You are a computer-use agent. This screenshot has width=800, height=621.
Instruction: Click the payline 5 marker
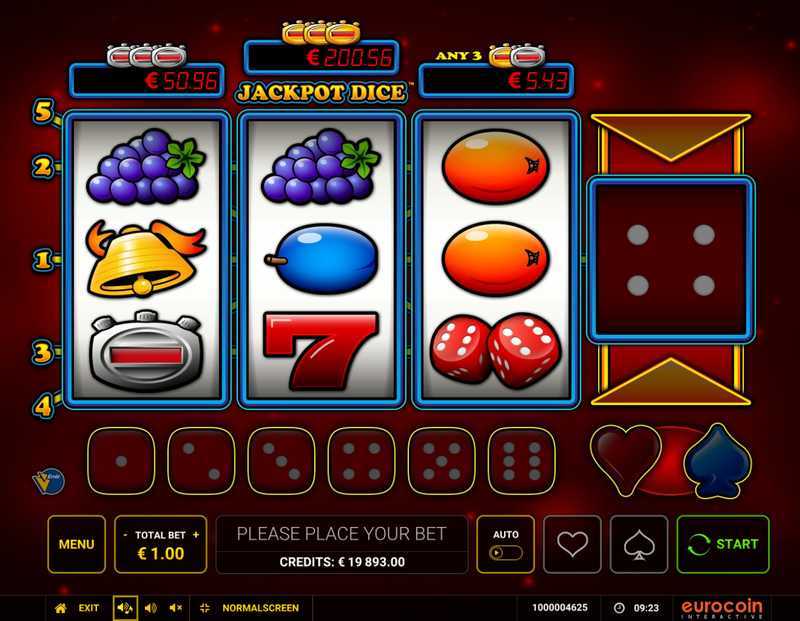pyautogui.click(x=43, y=111)
